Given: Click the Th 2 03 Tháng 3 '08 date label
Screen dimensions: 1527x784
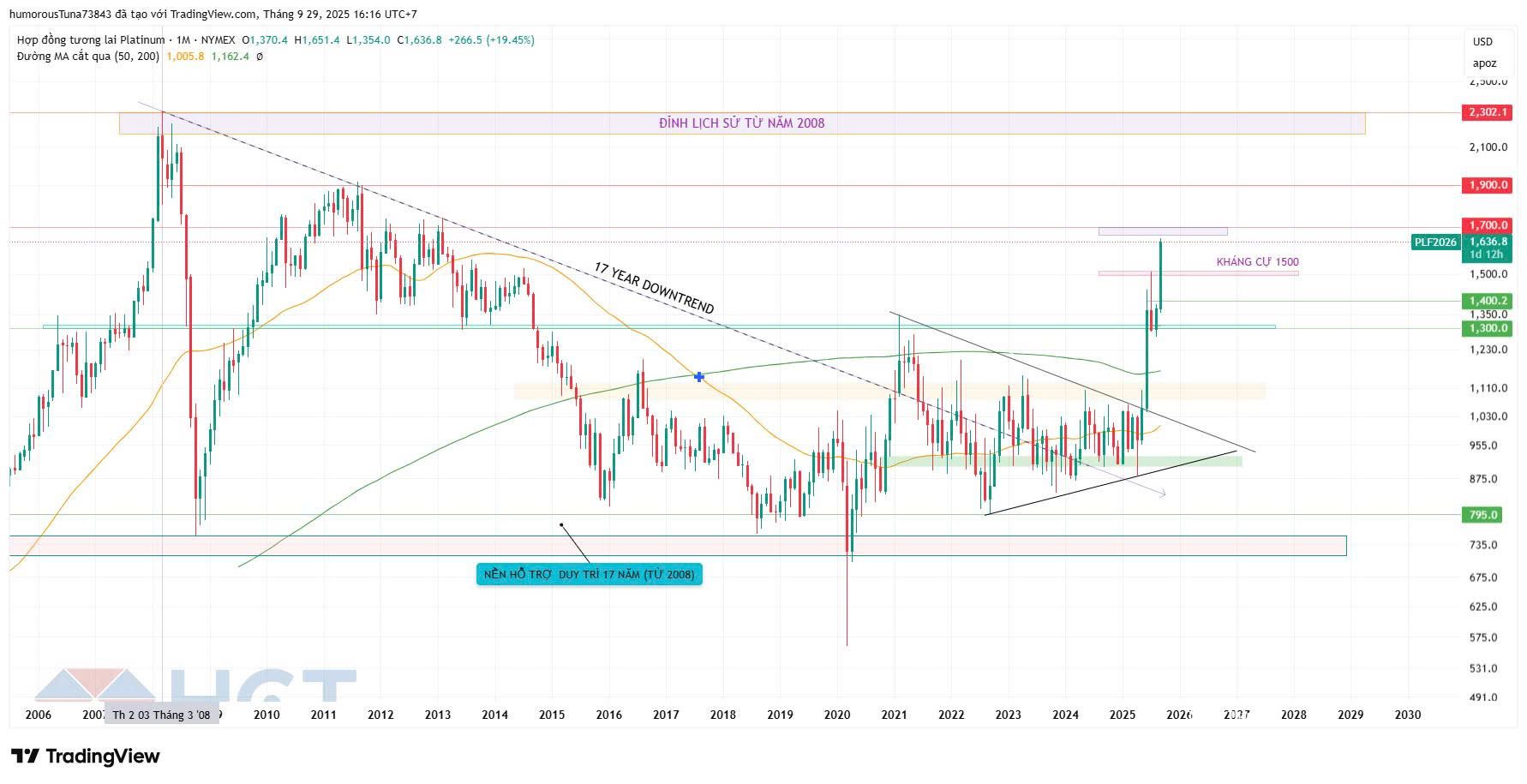Looking at the screenshot, I should click(161, 715).
